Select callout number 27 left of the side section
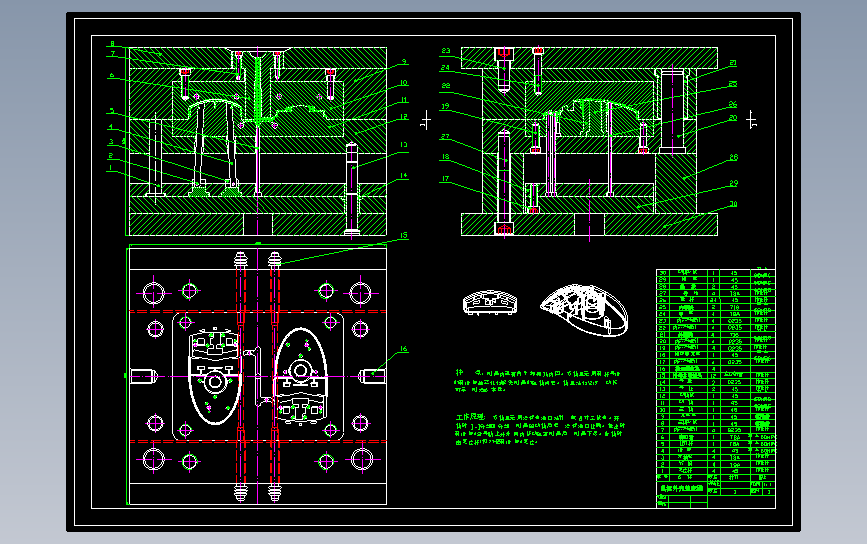Viewport: 867px width, 544px height. click(x=445, y=137)
